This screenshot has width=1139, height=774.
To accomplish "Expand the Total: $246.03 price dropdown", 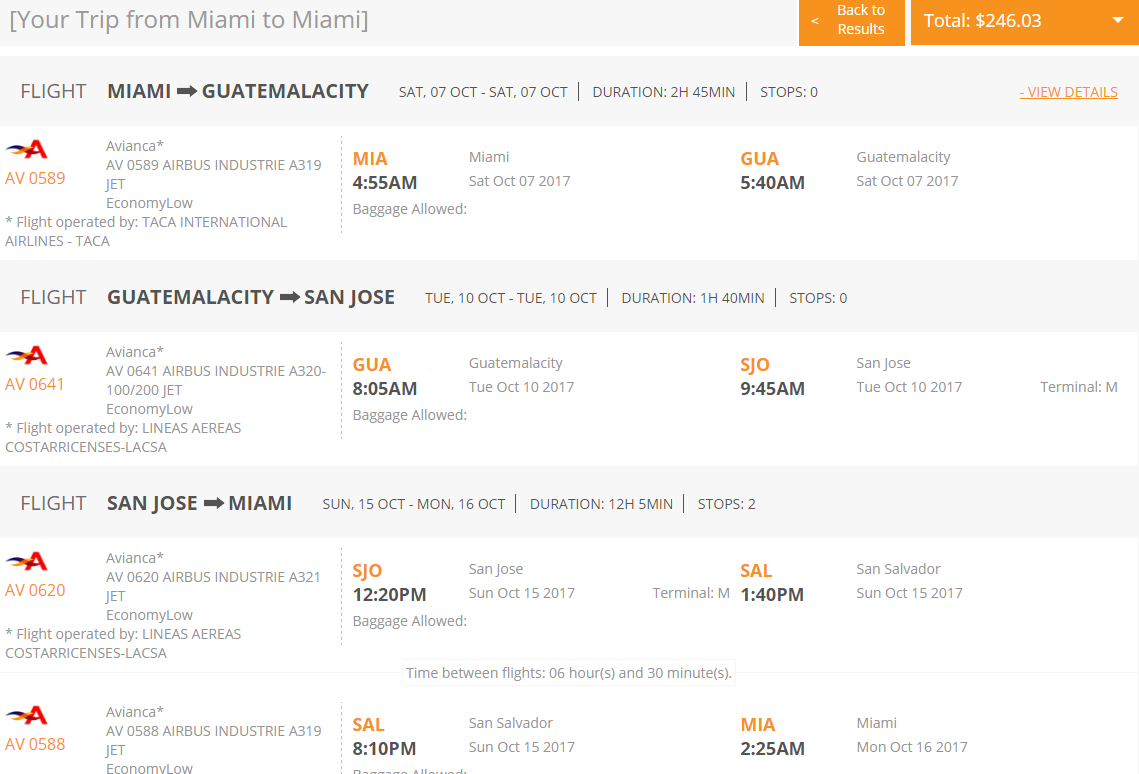I will [x=1024, y=22].
